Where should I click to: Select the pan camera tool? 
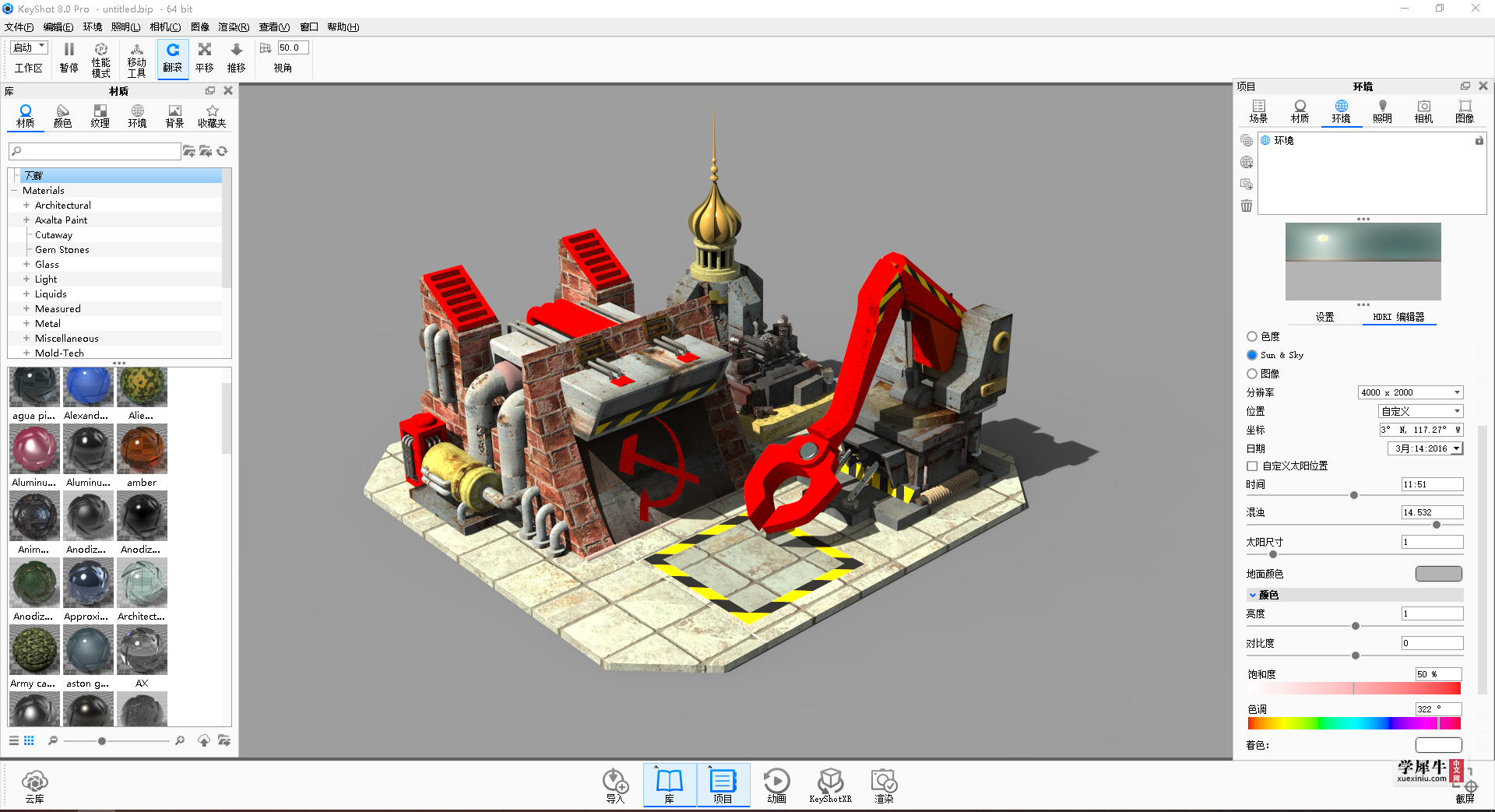pos(205,50)
